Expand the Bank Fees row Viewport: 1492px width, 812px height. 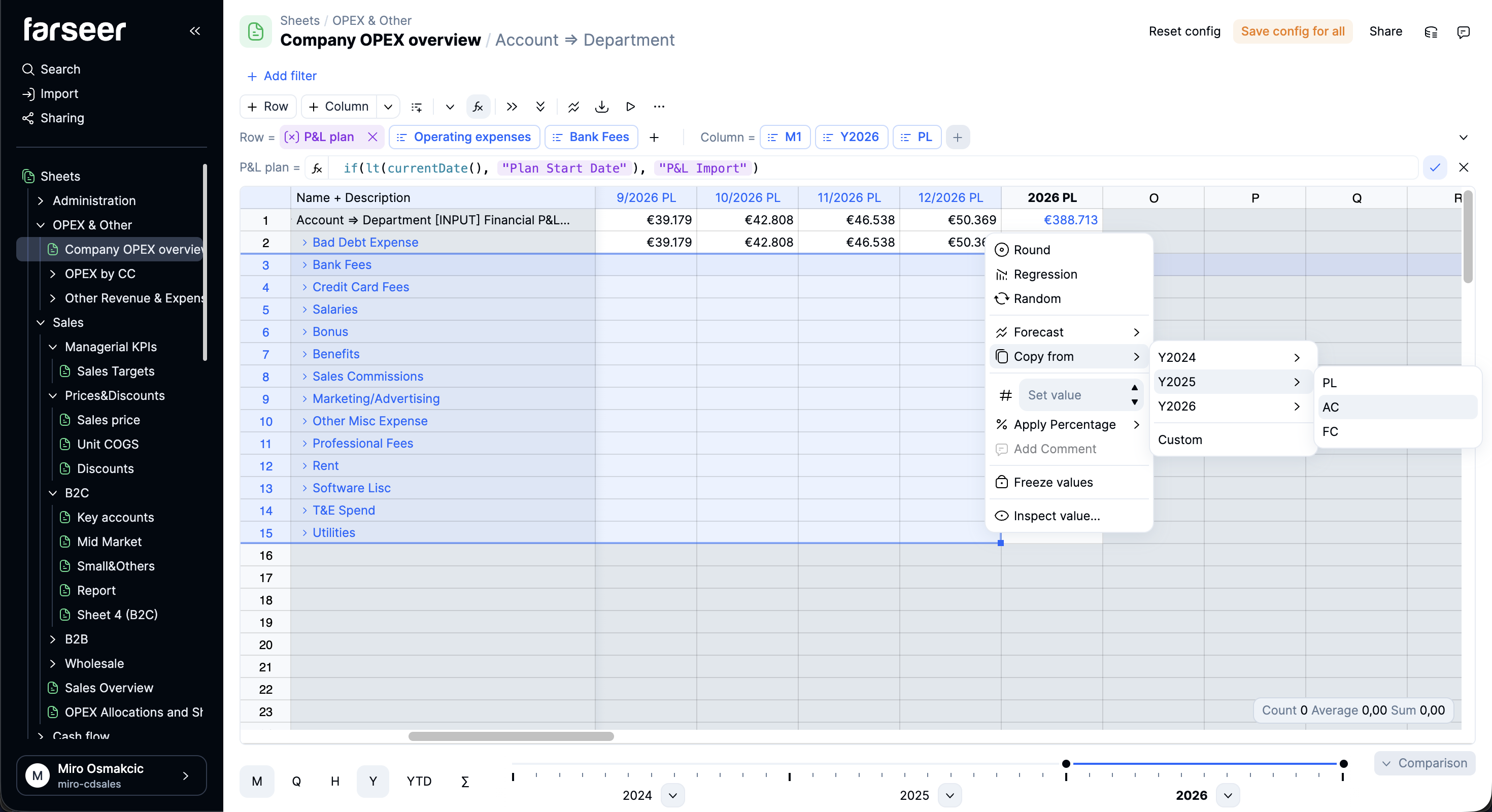point(304,265)
